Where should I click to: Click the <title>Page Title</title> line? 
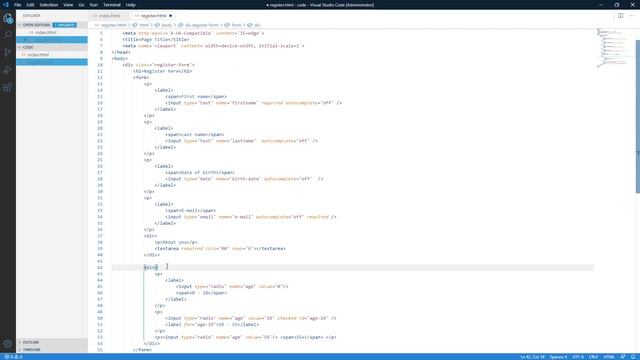click(156, 40)
